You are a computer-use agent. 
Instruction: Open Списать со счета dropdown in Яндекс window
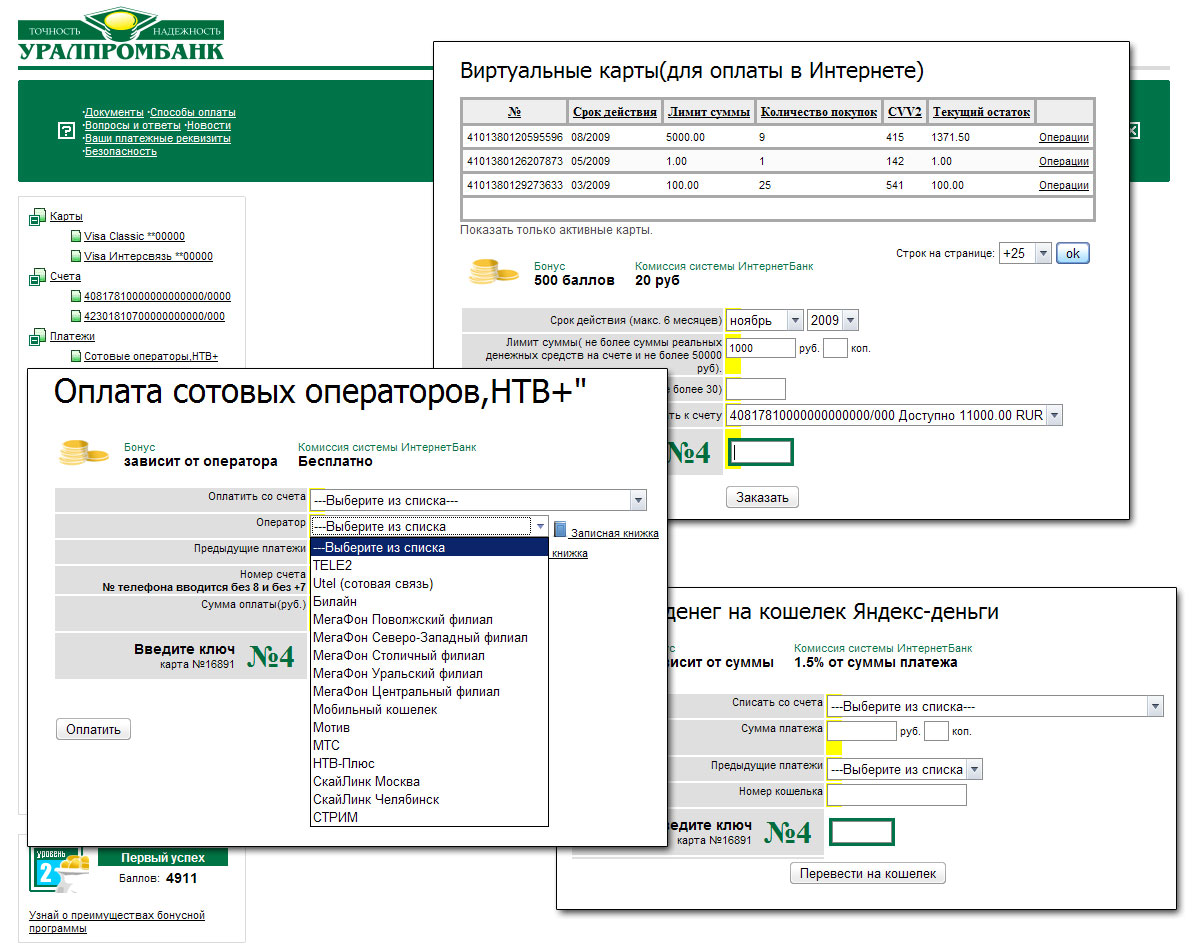coord(1155,706)
